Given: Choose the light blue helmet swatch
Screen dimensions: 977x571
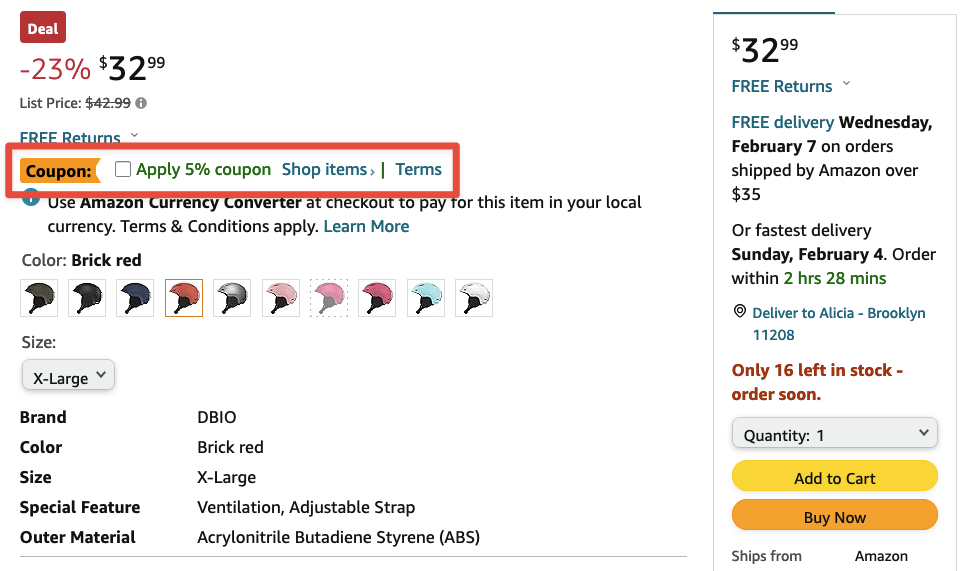Looking at the screenshot, I should (426, 298).
